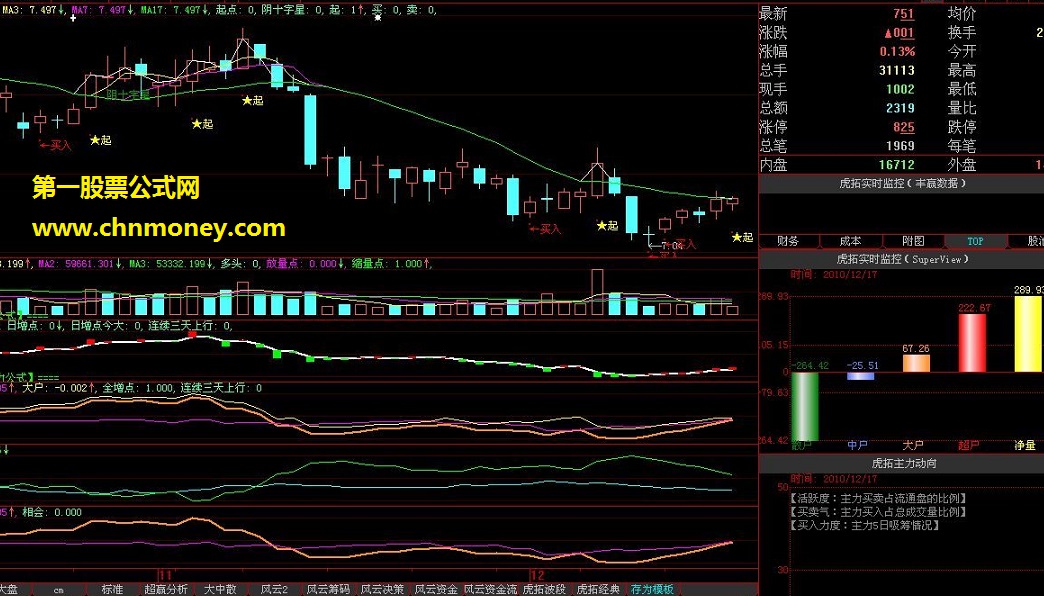Click the 总额 value 2319
Viewport: 1044px width, 596px height.
(x=900, y=108)
